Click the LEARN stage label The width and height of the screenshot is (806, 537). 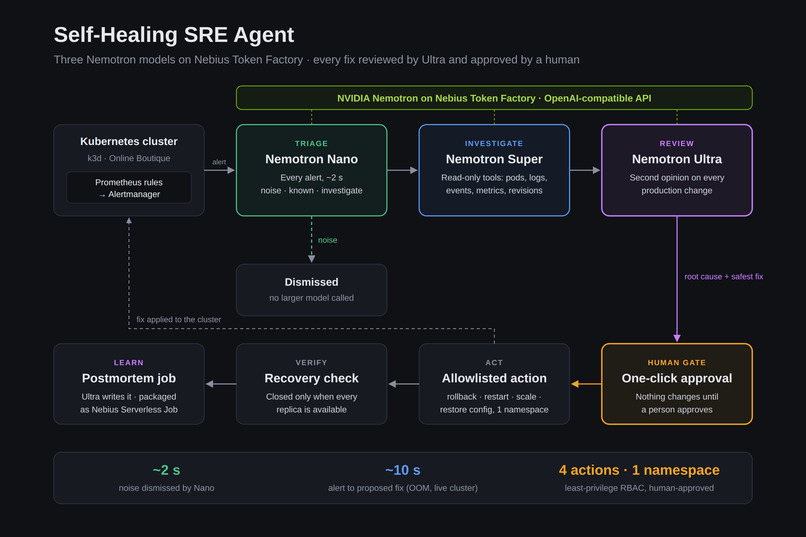pyautogui.click(x=129, y=363)
